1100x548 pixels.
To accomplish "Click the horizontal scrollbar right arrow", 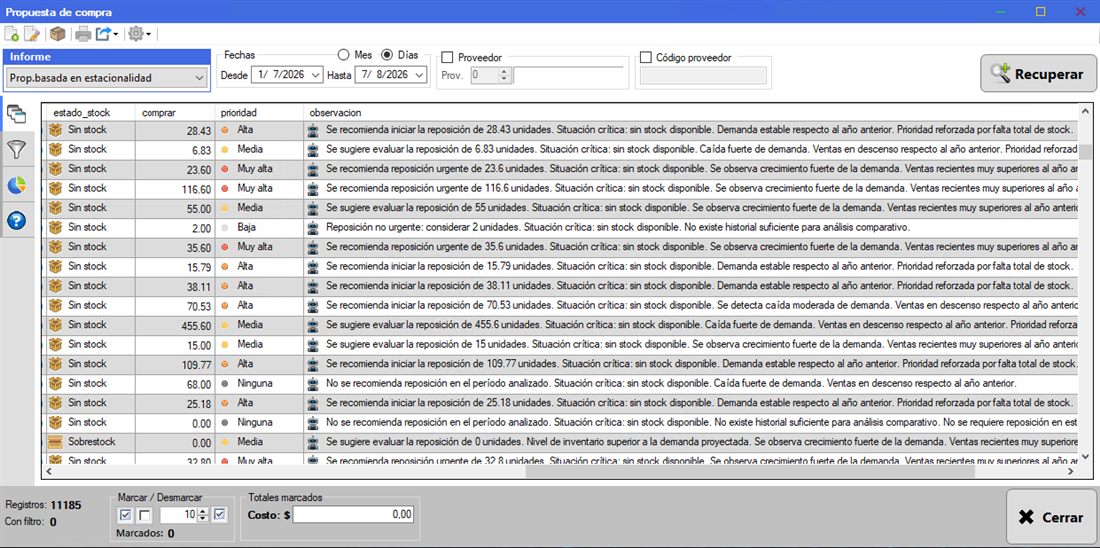I will pyautogui.click(x=1071, y=472).
